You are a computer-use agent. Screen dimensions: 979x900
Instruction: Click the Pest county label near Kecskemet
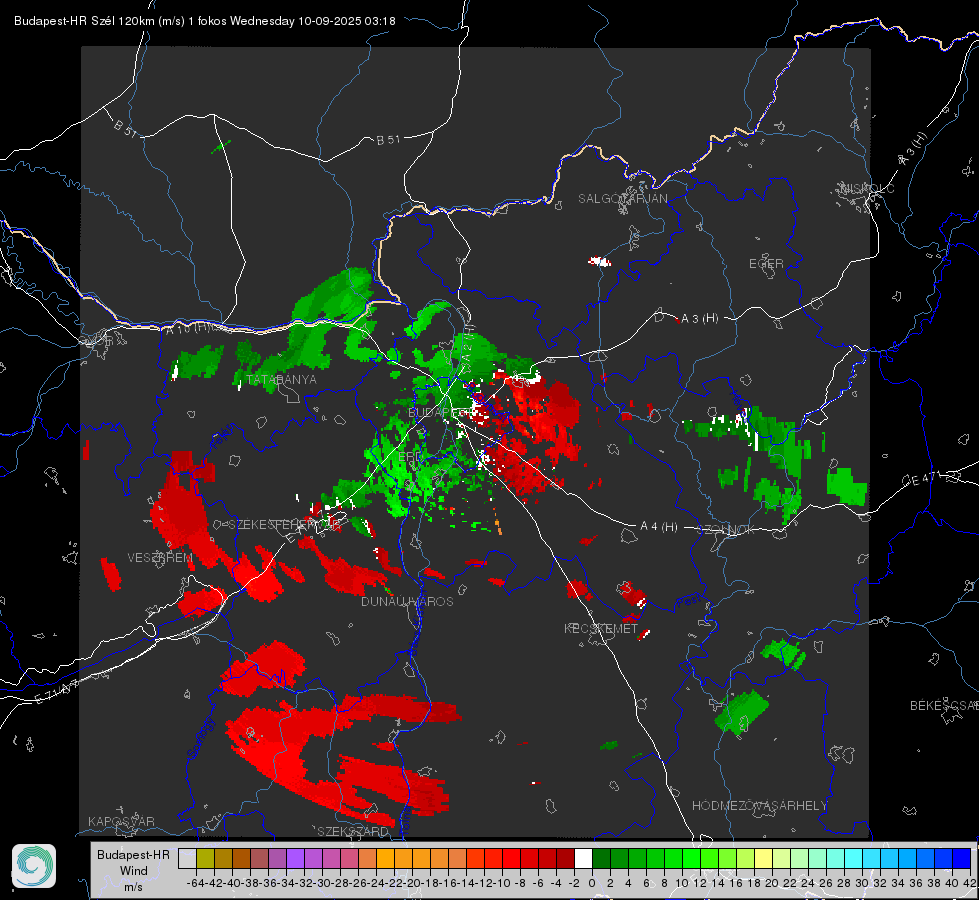click(689, 601)
